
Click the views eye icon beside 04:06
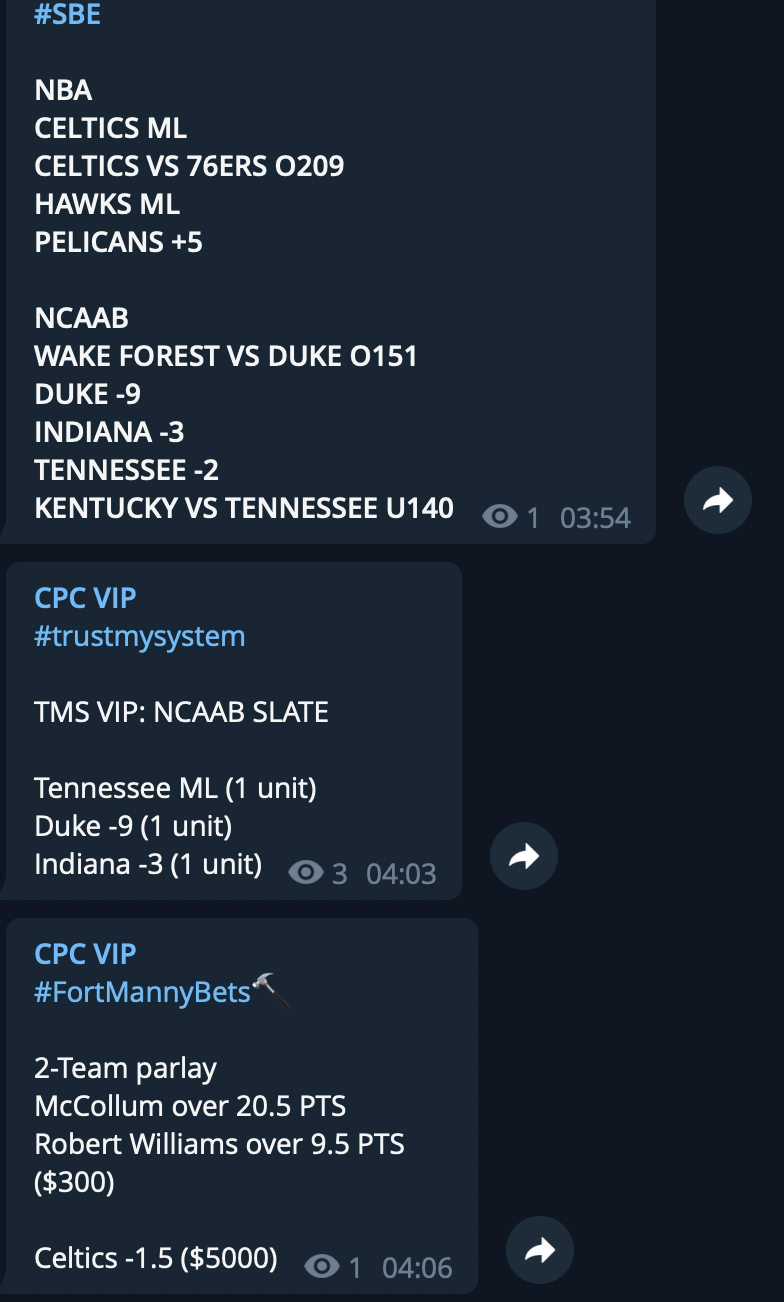click(x=322, y=1267)
